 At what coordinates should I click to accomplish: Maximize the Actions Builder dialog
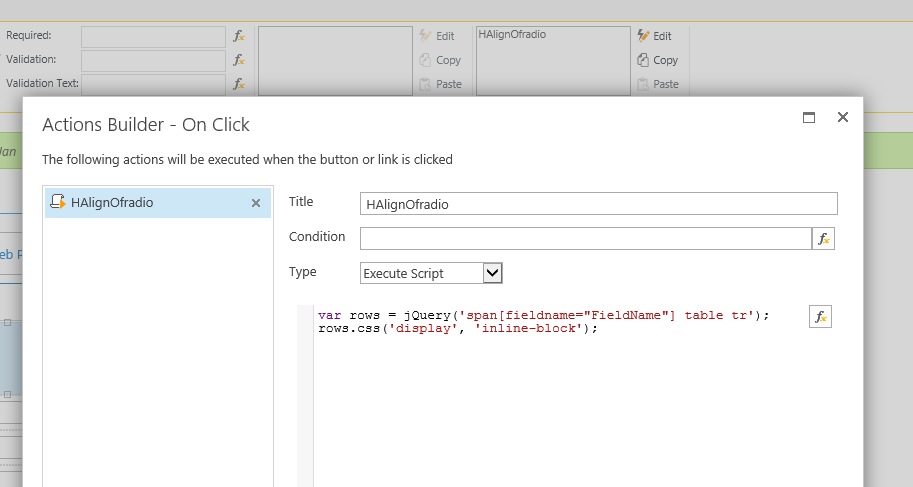pos(809,117)
